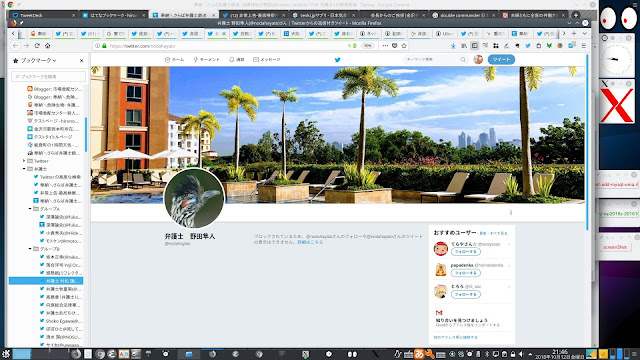
Task: List all Firefox tabs dropdown
Action: (584, 33)
